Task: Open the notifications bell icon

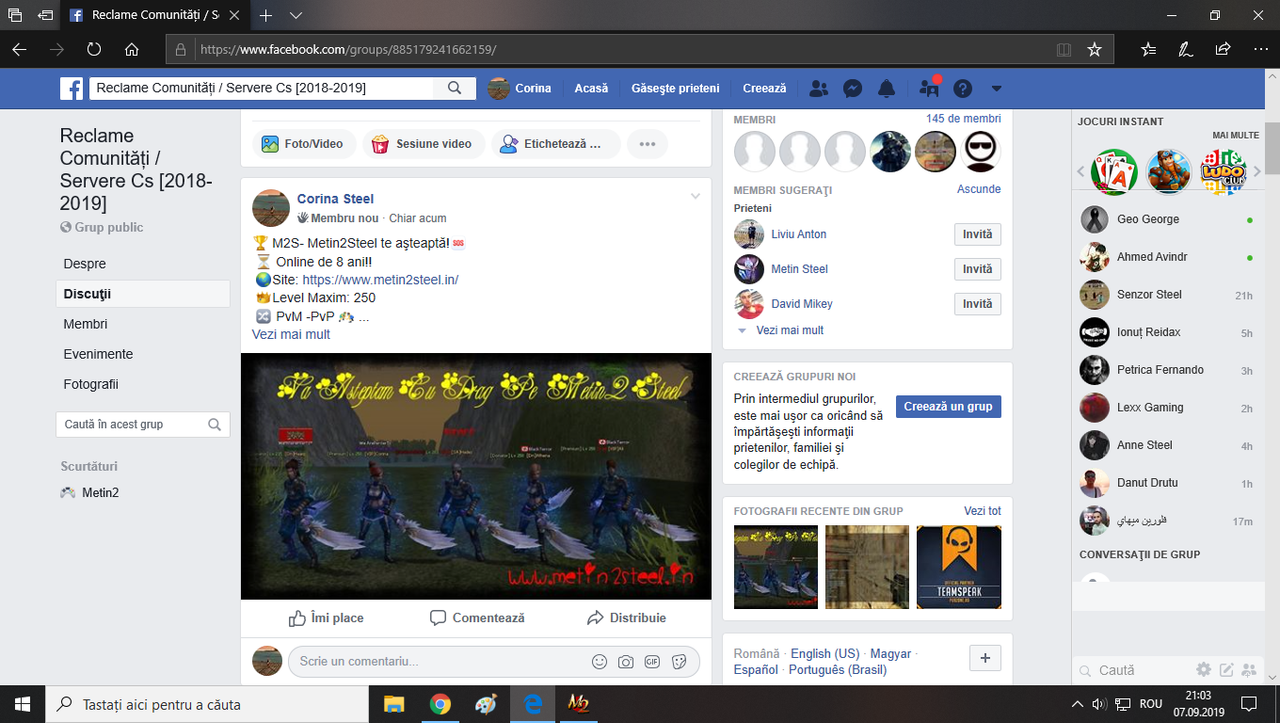Action: pos(886,88)
